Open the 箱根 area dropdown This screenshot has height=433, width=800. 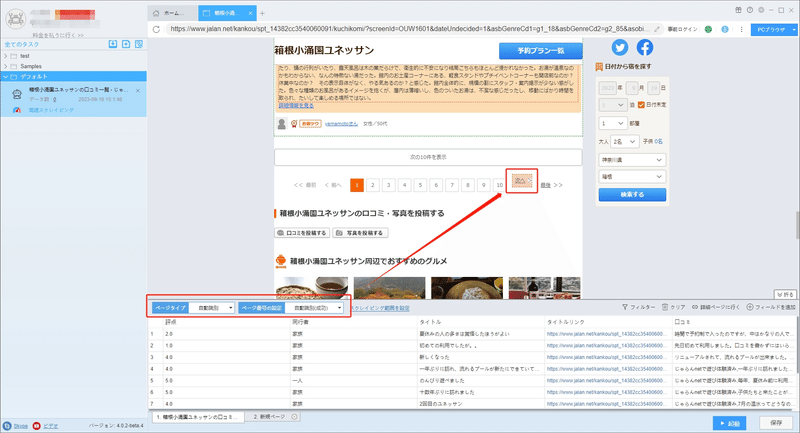pyautogui.click(x=632, y=176)
